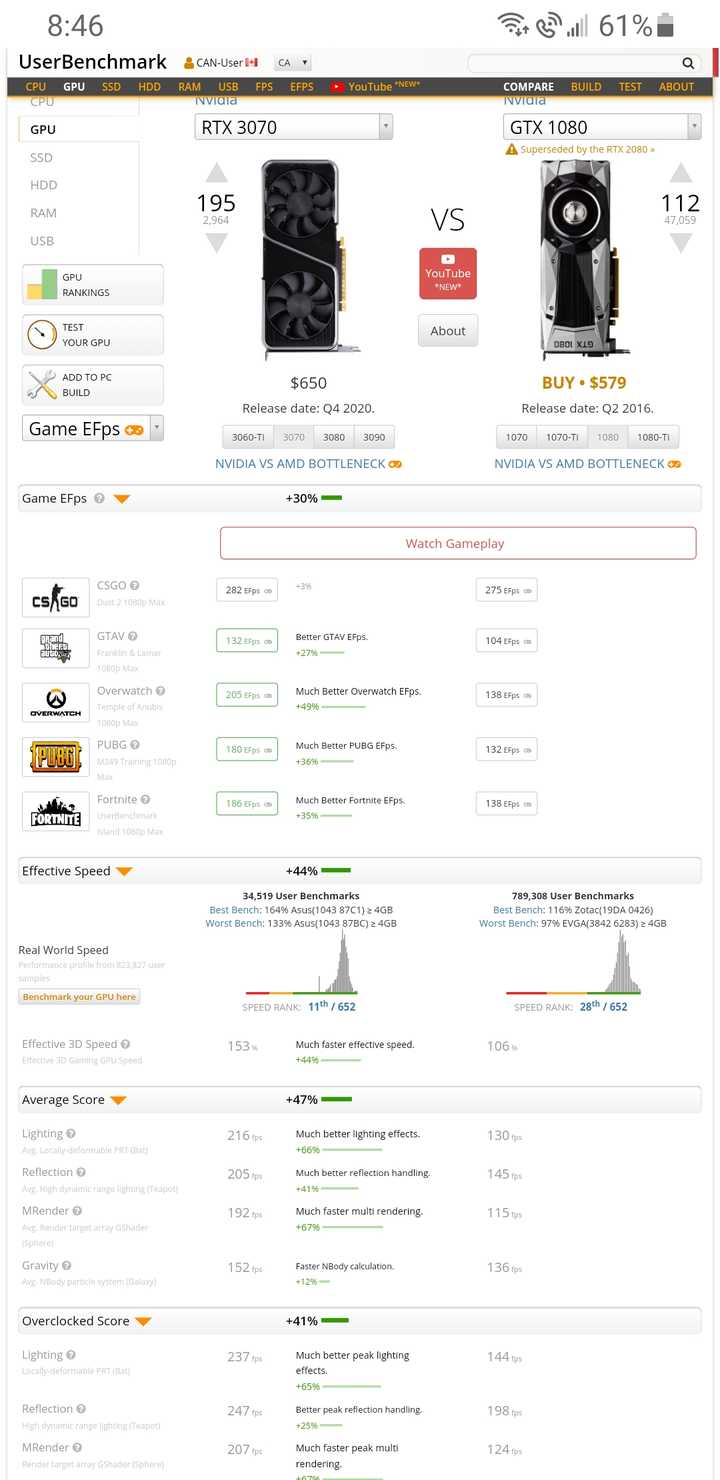Select GPU tab in top navigation
This screenshot has width=720, height=1480.
[x=74, y=87]
